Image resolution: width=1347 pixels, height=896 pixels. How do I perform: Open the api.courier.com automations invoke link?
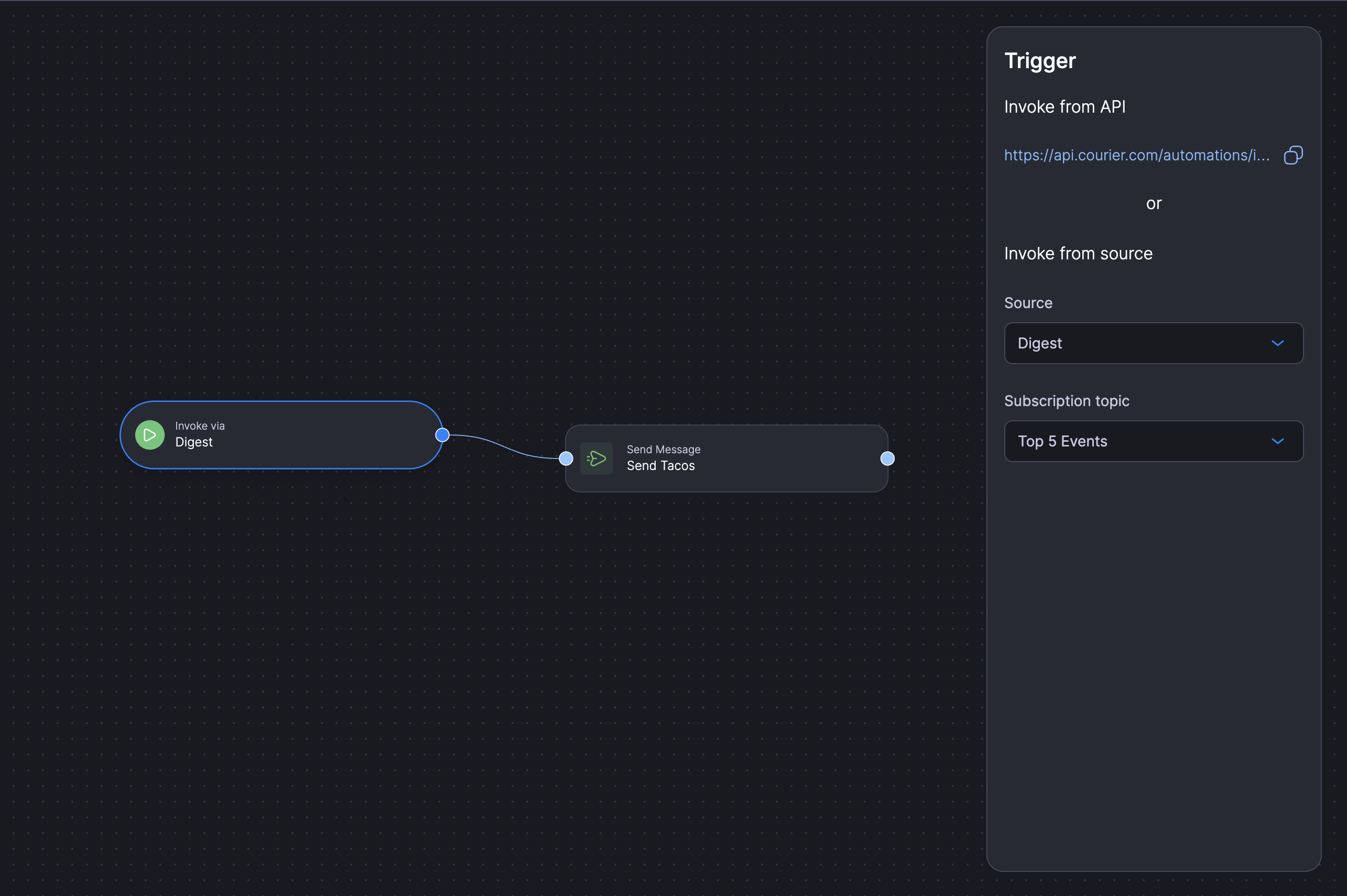click(x=1136, y=155)
